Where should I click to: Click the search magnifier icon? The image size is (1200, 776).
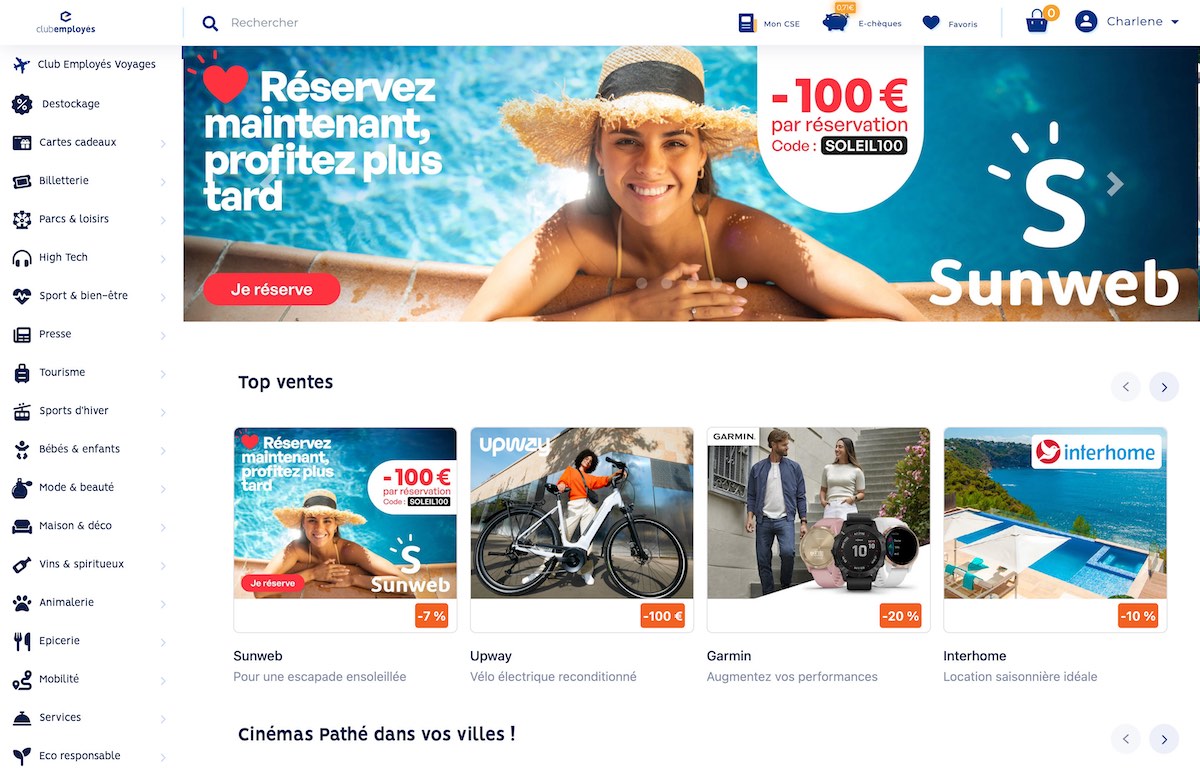(210, 23)
